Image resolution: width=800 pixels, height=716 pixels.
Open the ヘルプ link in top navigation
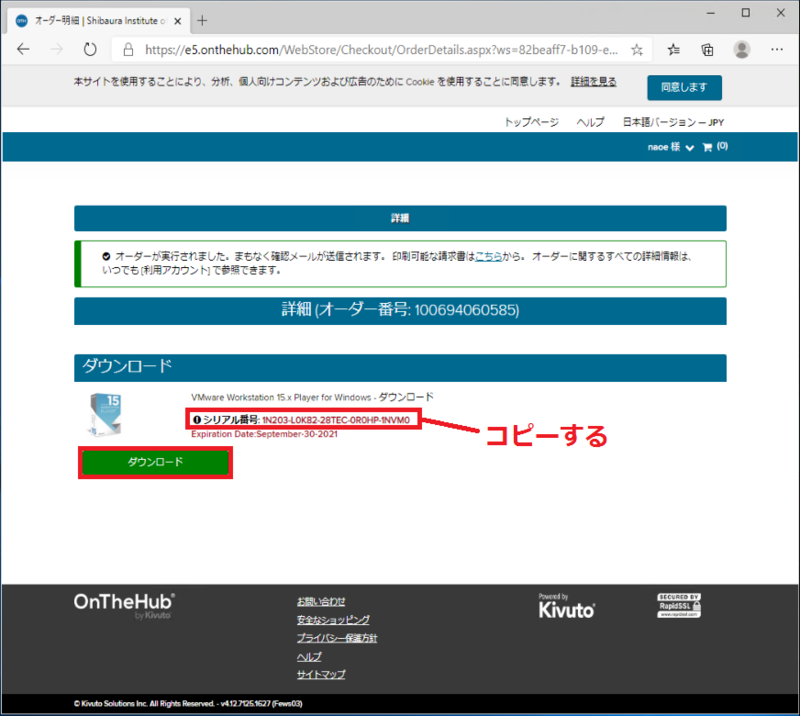tap(590, 122)
